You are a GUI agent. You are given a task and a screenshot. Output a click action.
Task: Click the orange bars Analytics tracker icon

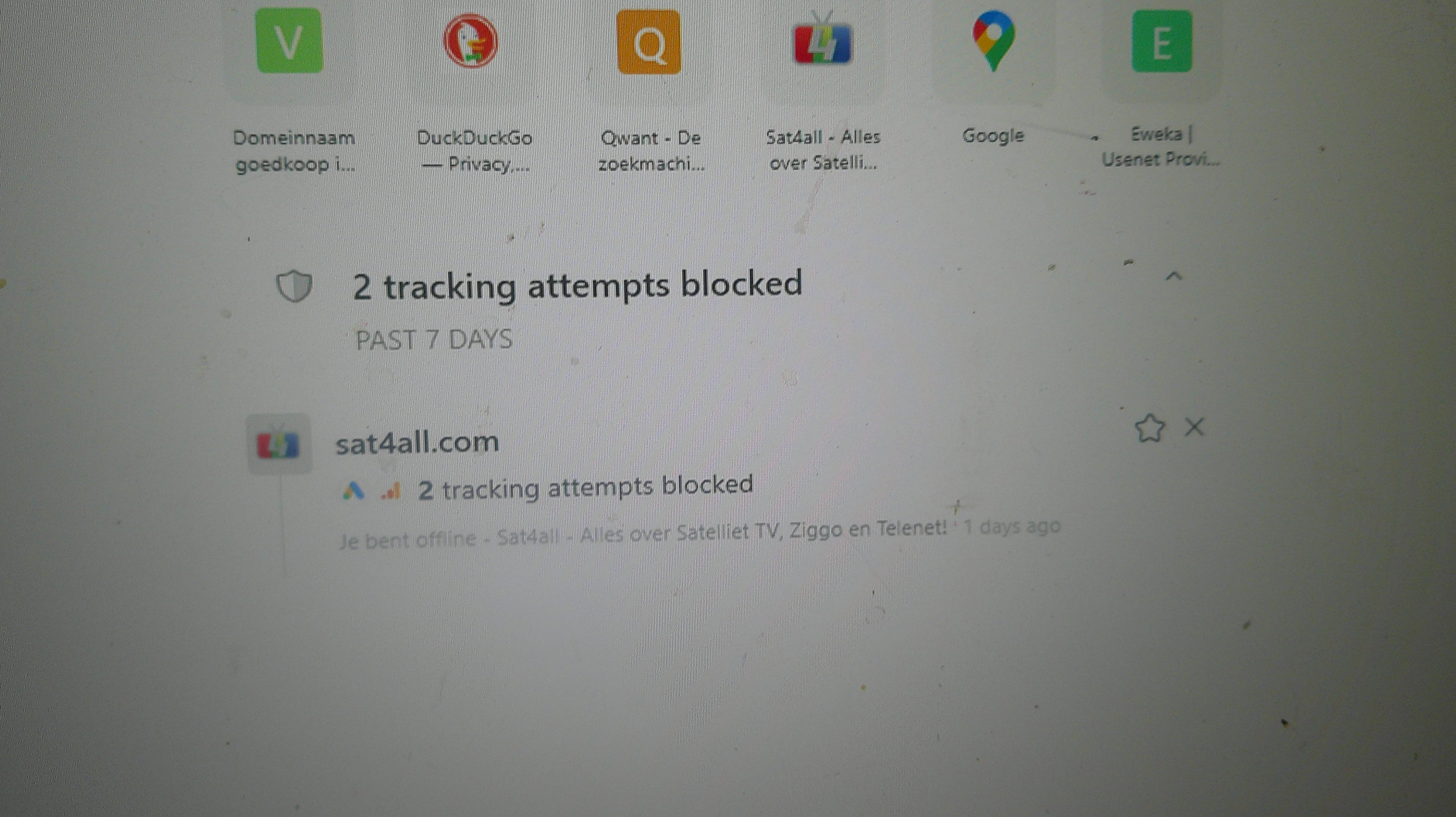pos(391,490)
